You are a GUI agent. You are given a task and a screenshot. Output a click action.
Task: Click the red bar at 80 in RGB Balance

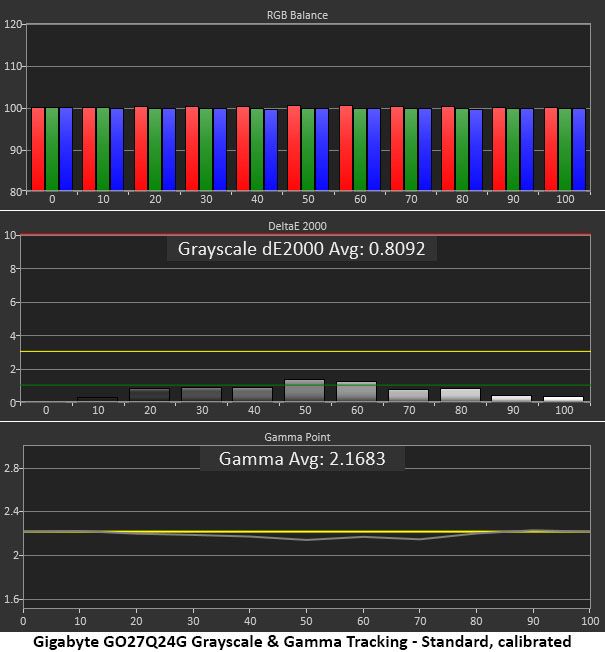tap(448, 149)
